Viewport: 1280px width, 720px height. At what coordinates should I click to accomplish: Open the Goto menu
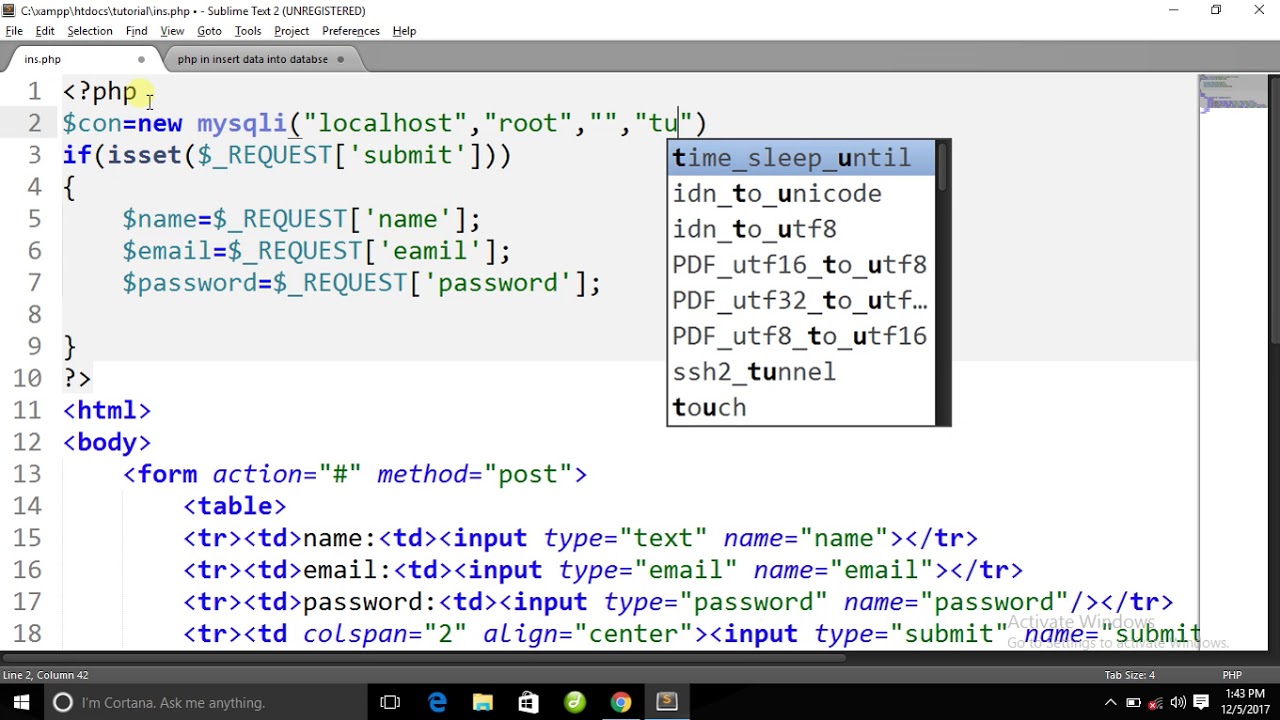[209, 31]
